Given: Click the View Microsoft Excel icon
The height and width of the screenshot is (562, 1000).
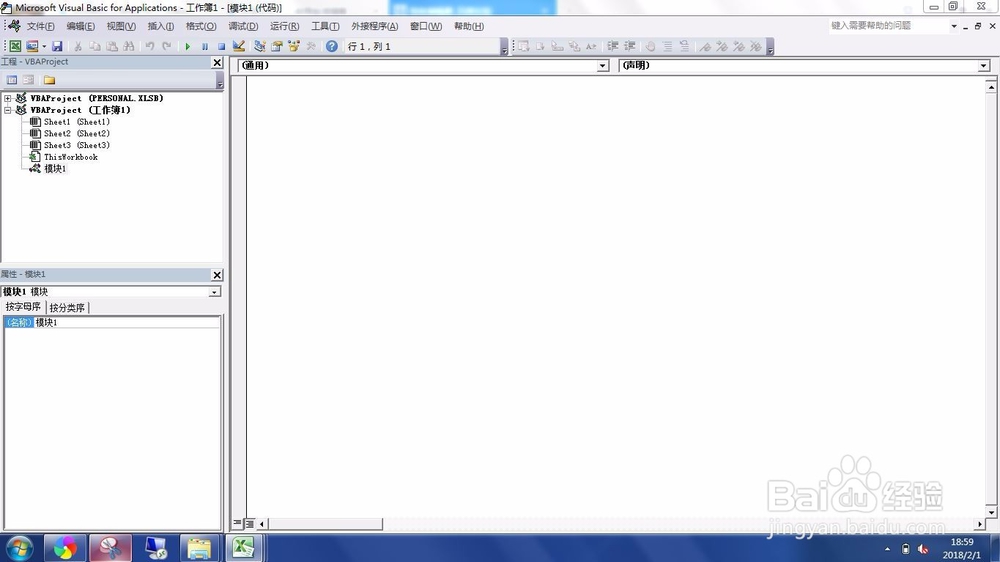Looking at the screenshot, I should (x=15, y=46).
